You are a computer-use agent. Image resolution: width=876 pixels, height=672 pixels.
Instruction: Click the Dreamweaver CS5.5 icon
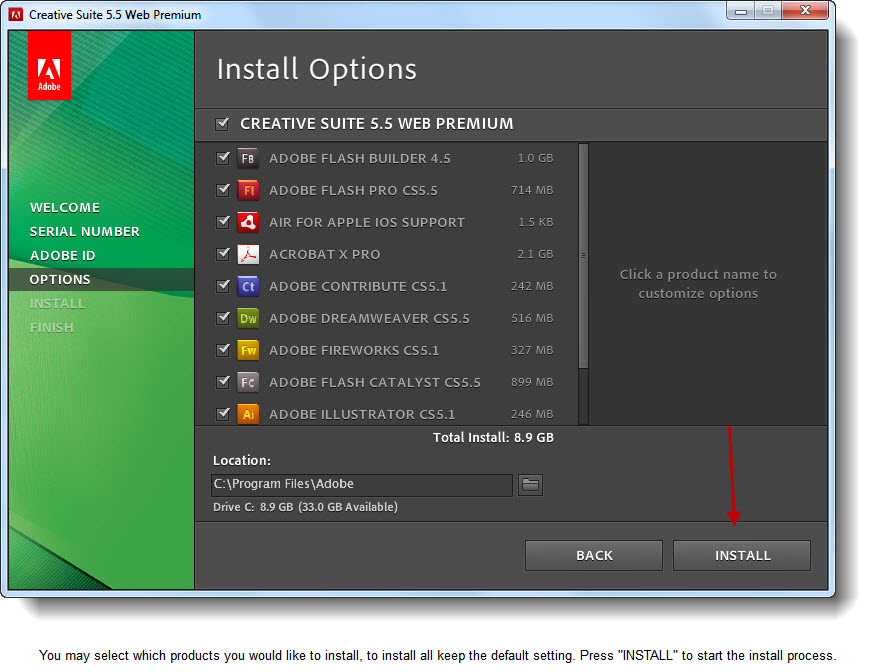(x=248, y=318)
